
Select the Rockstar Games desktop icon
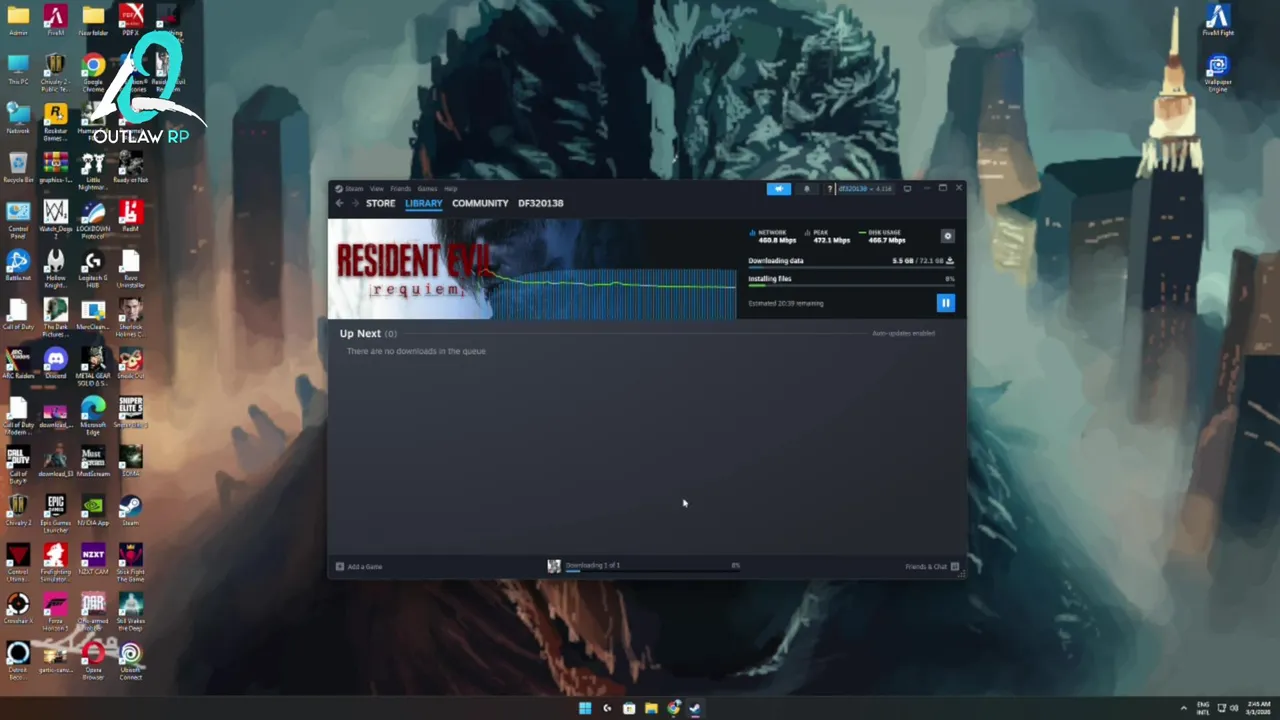56,122
